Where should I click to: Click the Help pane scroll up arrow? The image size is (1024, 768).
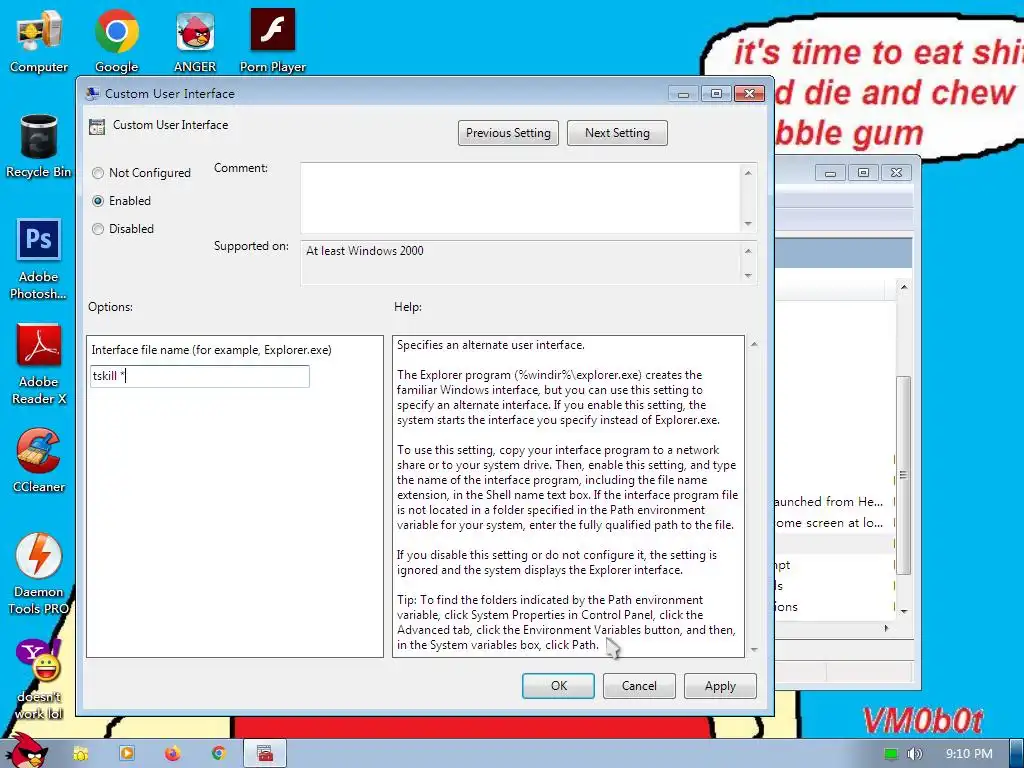click(754, 344)
